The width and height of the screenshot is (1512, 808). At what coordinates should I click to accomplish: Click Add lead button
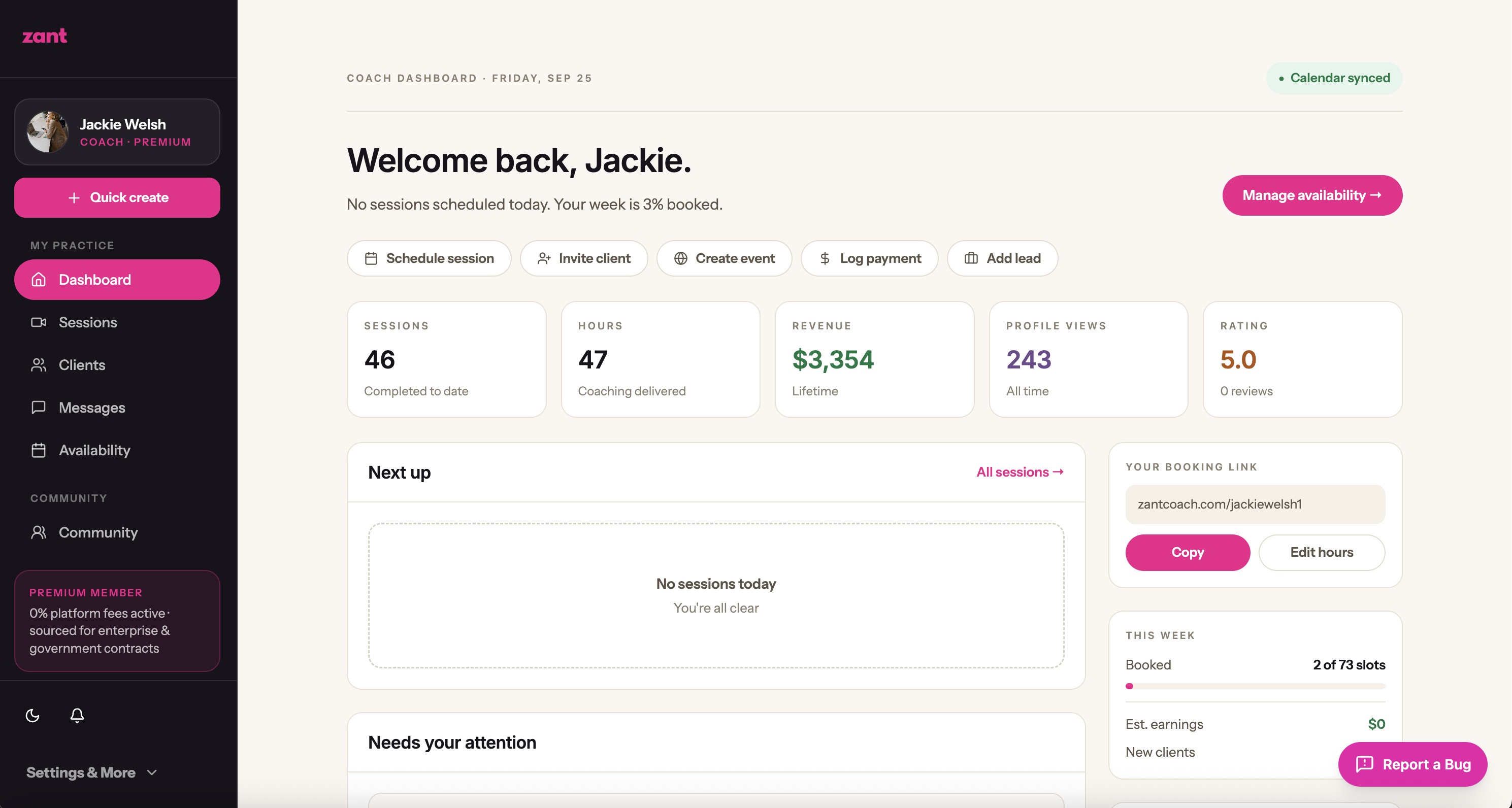pyautogui.click(x=1002, y=258)
